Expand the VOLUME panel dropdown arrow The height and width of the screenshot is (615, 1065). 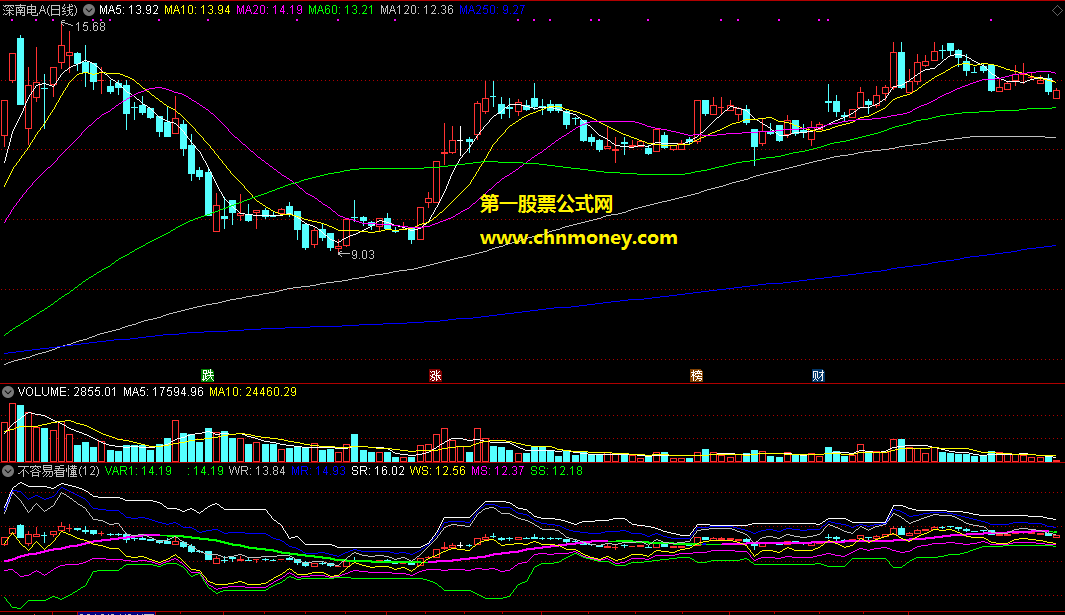pos(8,392)
